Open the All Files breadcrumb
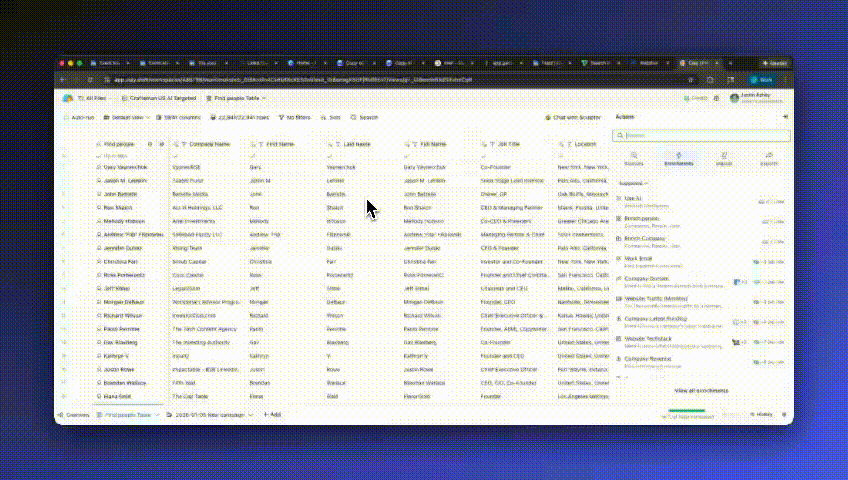Image resolution: width=848 pixels, height=480 pixels. [x=95, y=98]
